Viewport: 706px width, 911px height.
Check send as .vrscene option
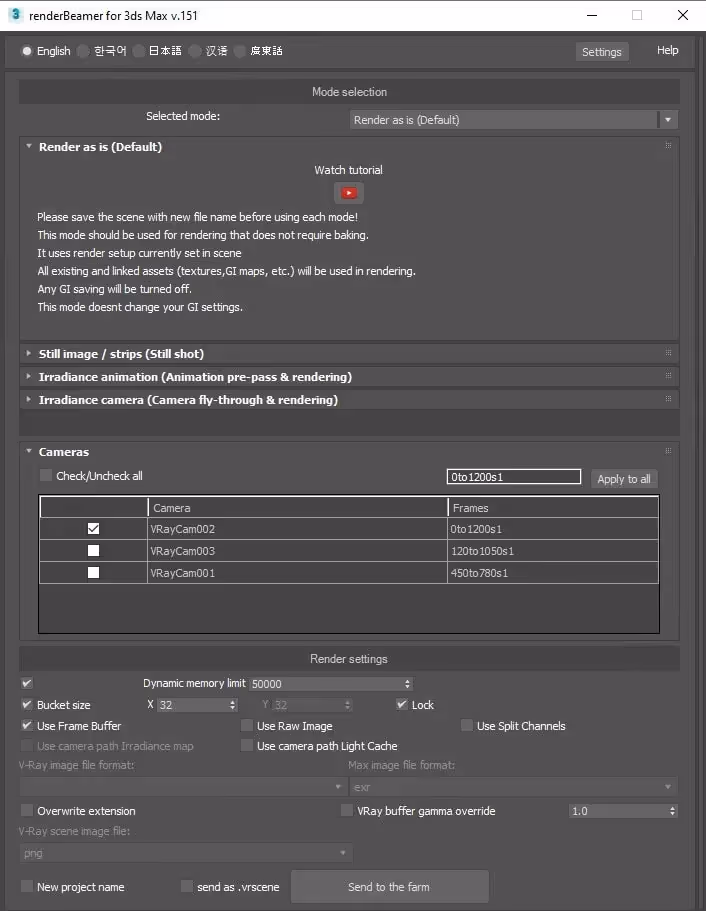pyautogui.click(x=187, y=886)
